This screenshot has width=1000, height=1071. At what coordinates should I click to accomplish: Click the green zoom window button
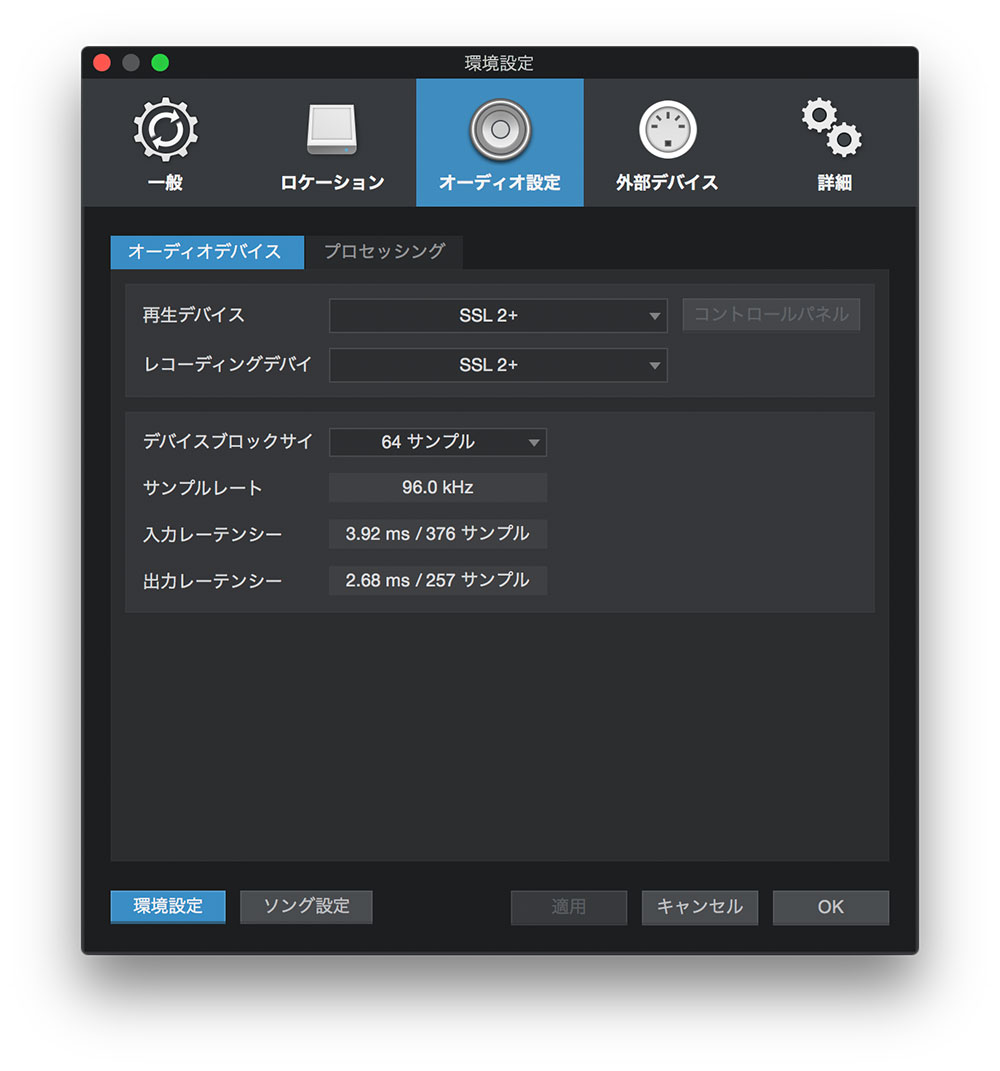pos(161,63)
